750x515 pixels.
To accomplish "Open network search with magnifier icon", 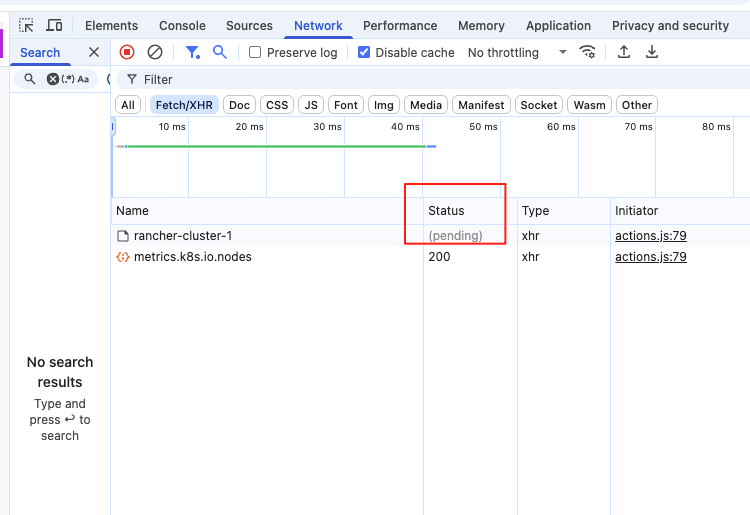I will coord(220,52).
